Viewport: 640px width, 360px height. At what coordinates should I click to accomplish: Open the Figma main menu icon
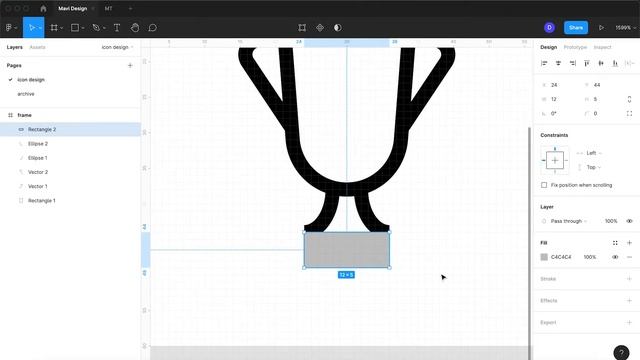pyautogui.click(x=9, y=28)
